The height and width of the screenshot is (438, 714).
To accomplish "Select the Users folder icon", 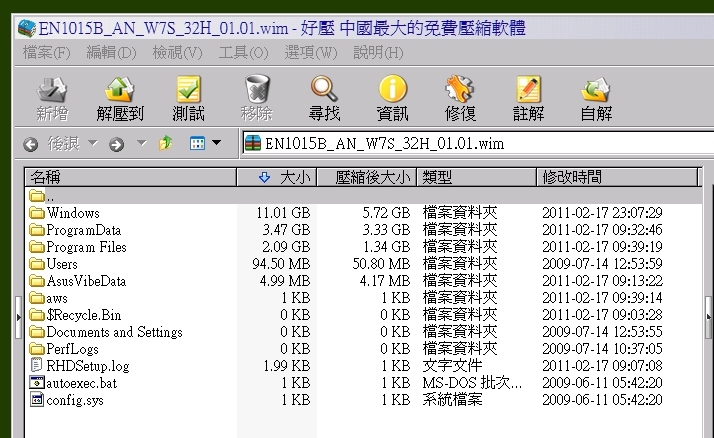I will tap(37, 264).
